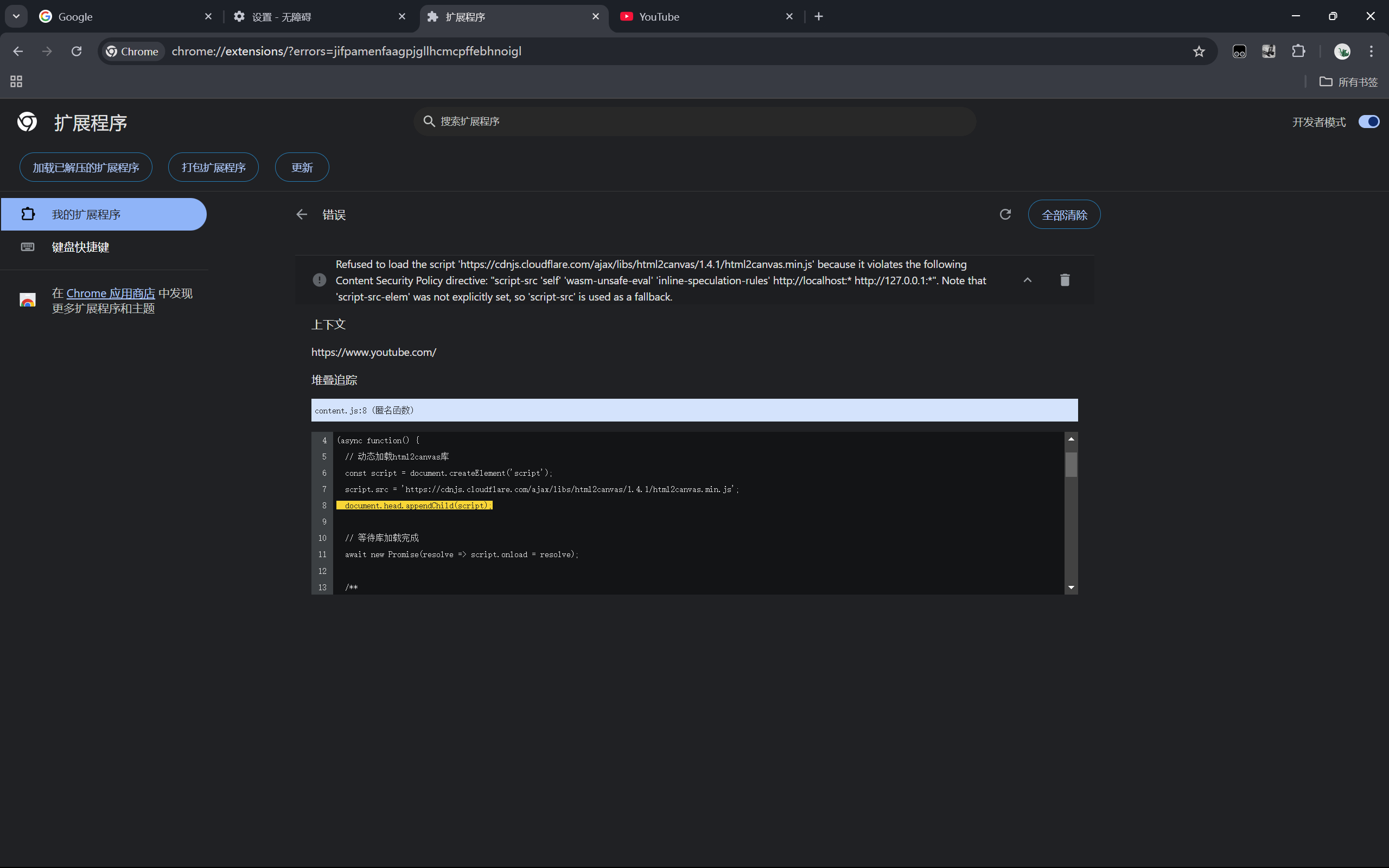This screenshot has height=868, width=1389.
Task: Close the 设置 - 无障碍 tab
Action: [x=402, y=17]
